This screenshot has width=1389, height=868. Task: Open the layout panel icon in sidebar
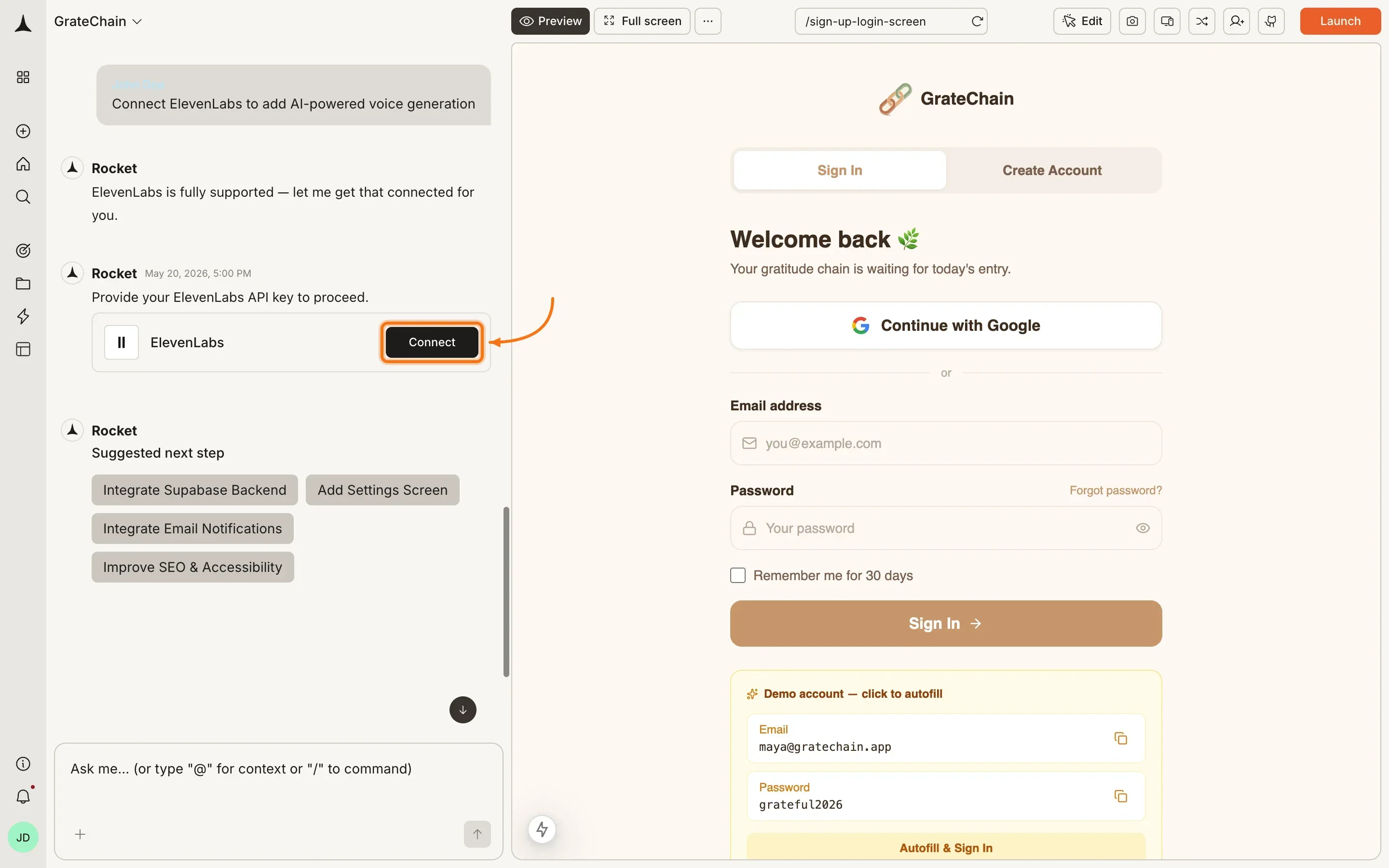[23, 349]
